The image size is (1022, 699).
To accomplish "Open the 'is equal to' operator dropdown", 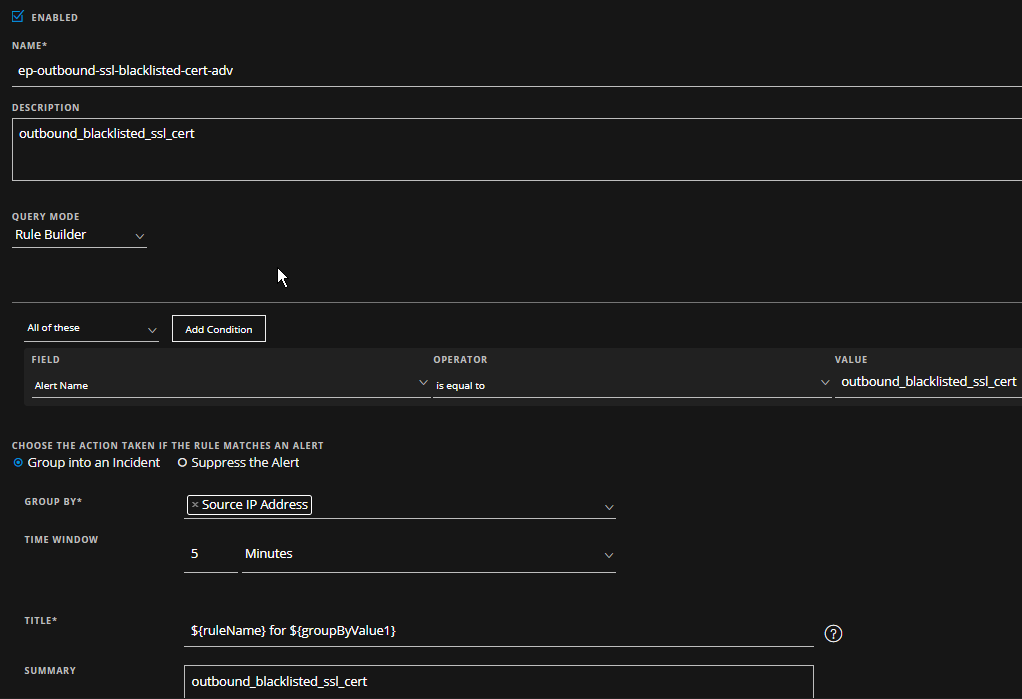I will [630, 384].
